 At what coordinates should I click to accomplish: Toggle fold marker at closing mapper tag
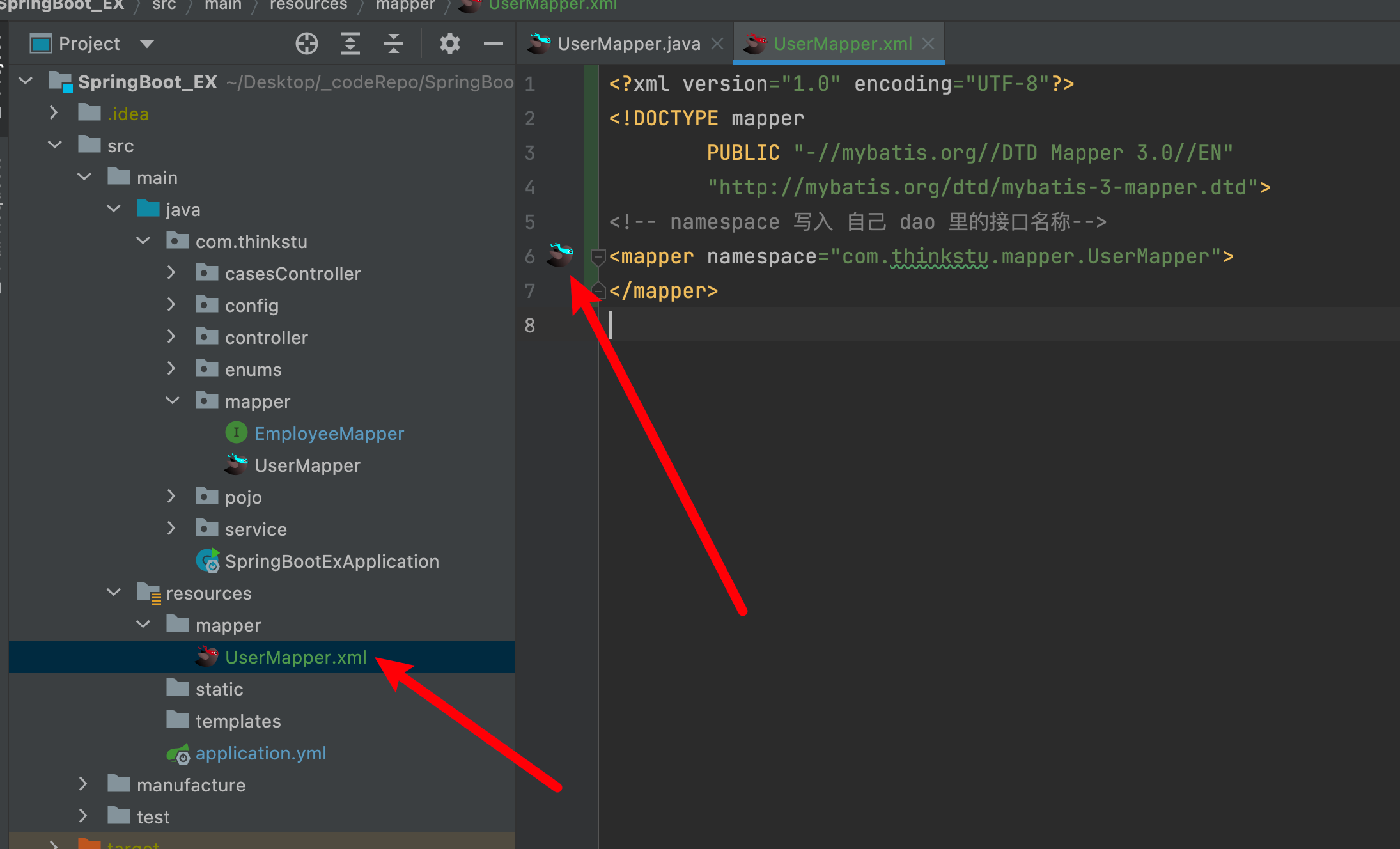598,290
